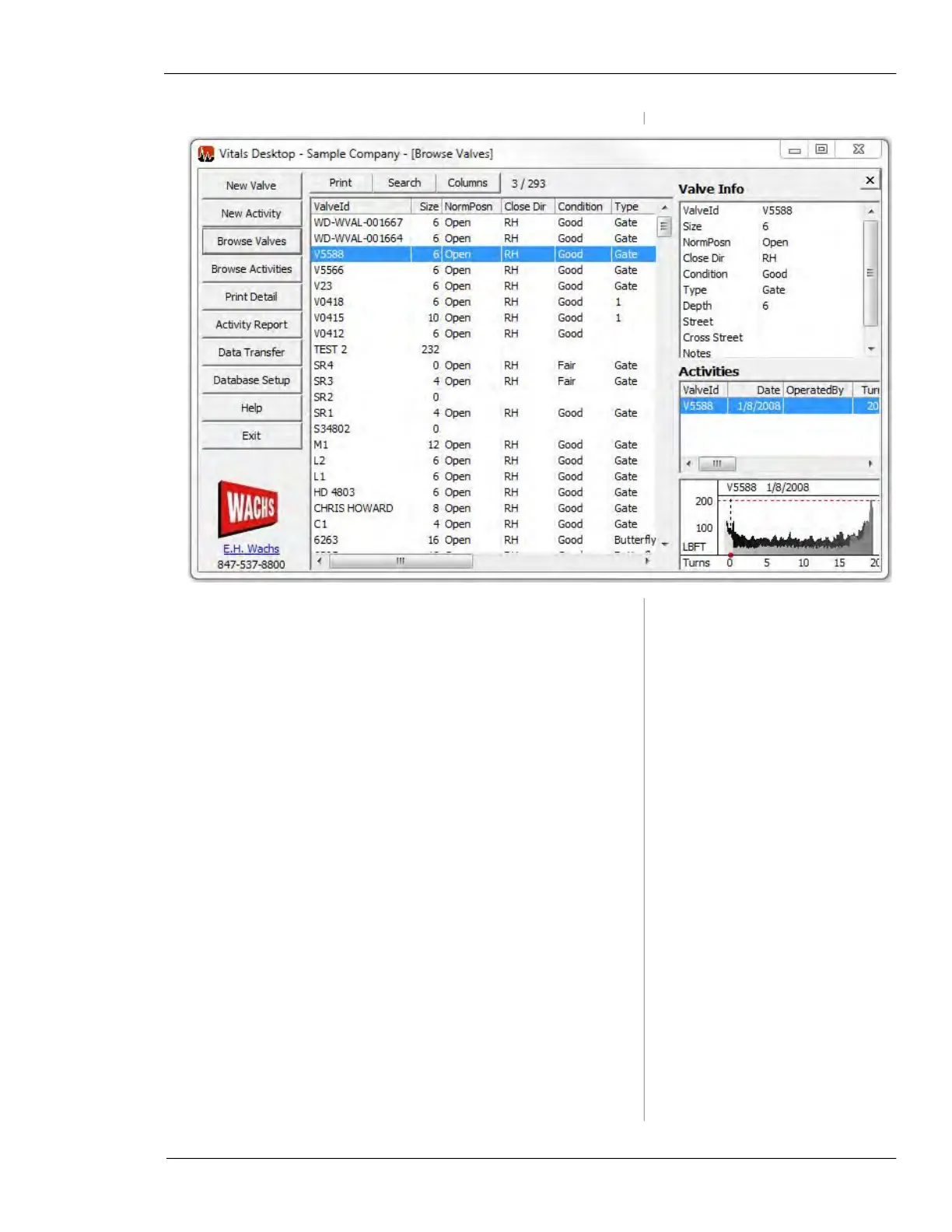
Task: Select valve V0415 row
Action: [484, 318]
